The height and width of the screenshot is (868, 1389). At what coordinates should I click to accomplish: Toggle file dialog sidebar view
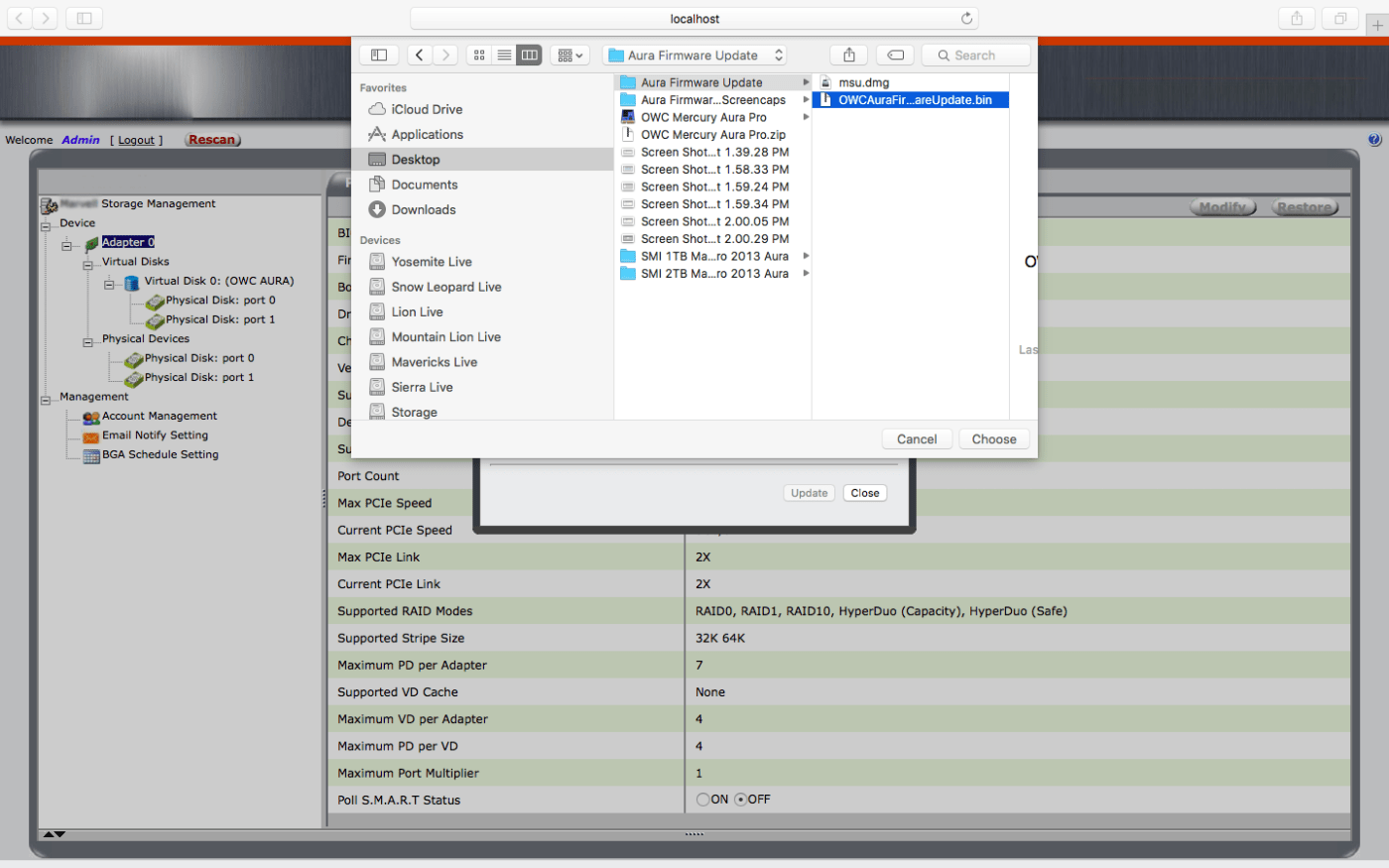pyautogui.click(x=379, y=56)
